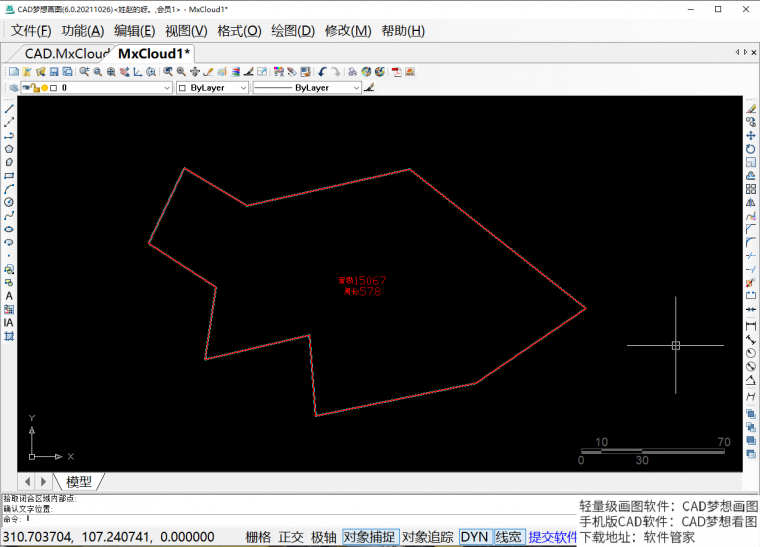Viewport: 760px width, 547px height.
Task: Select the Line drawing tool
Action: tap(9, 109)
